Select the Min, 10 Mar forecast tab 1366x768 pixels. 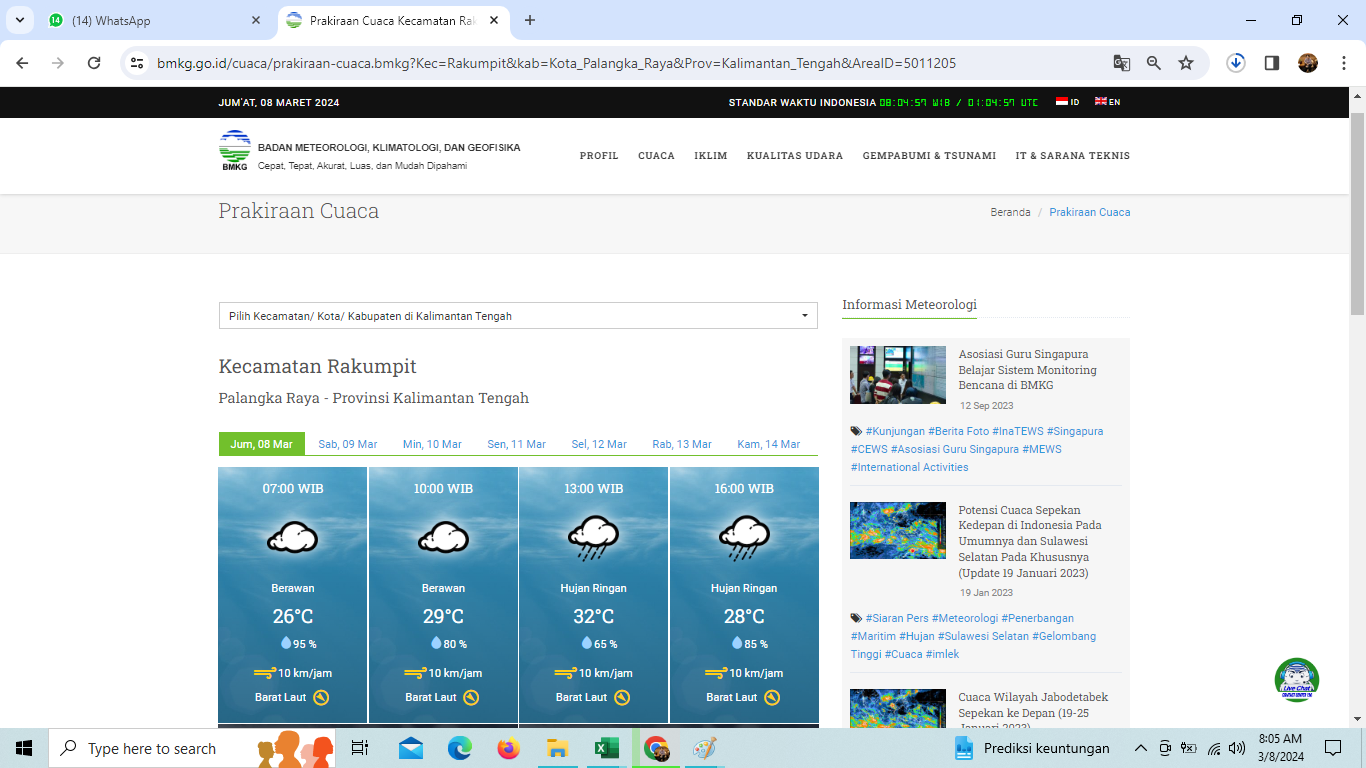click(x=432, y=444)
